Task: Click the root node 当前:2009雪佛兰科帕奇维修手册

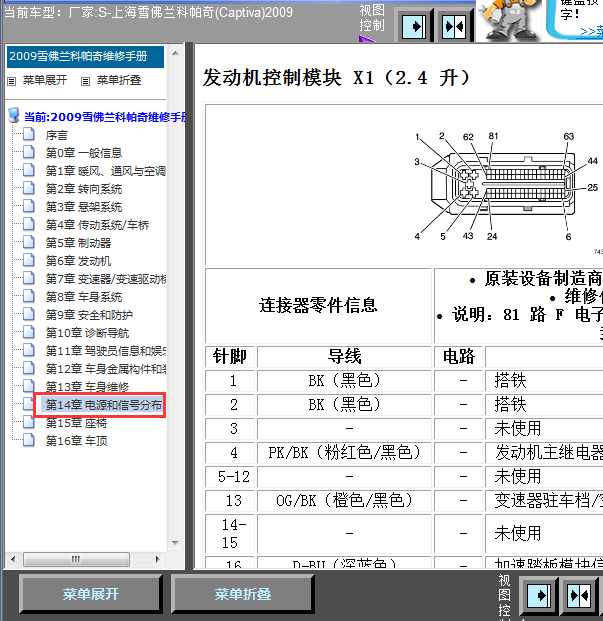Action: pos(105,117)
